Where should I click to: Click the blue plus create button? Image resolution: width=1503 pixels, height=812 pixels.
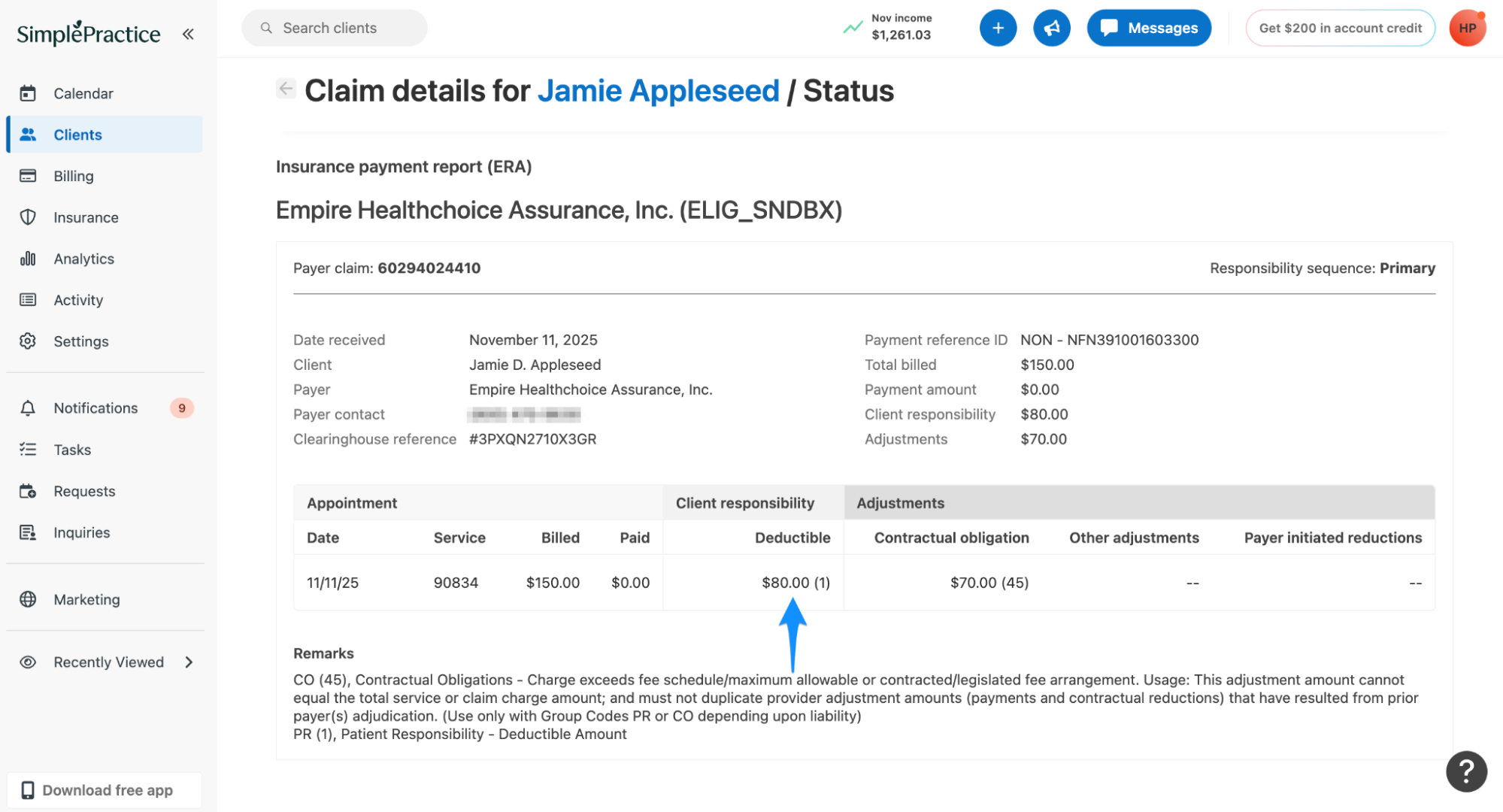pyautogui.click(x=998, y=28)
